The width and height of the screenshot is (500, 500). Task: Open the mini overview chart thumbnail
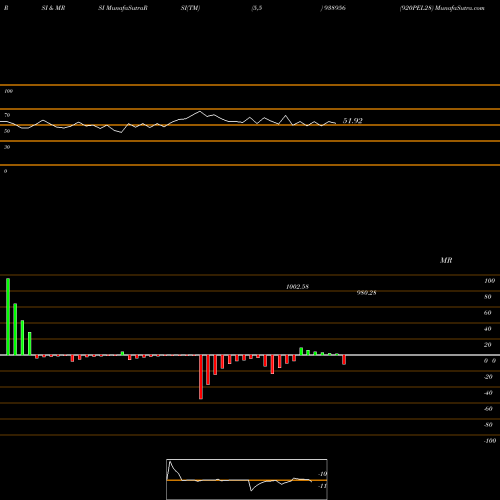(247, 479)
